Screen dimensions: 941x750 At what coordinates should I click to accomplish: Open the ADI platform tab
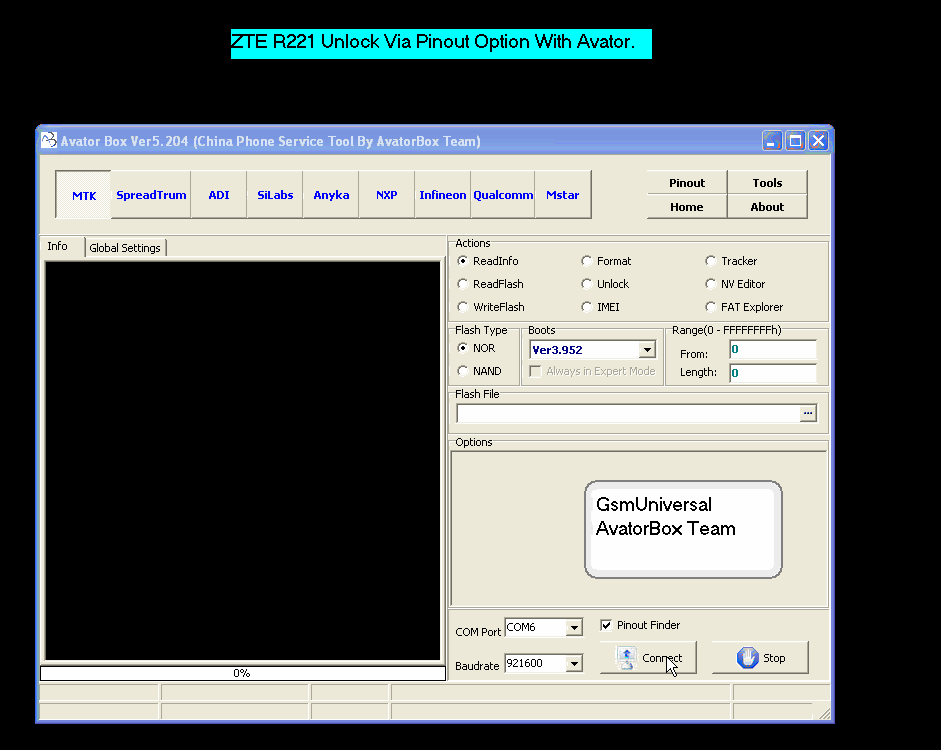click(x=218, y=195)
